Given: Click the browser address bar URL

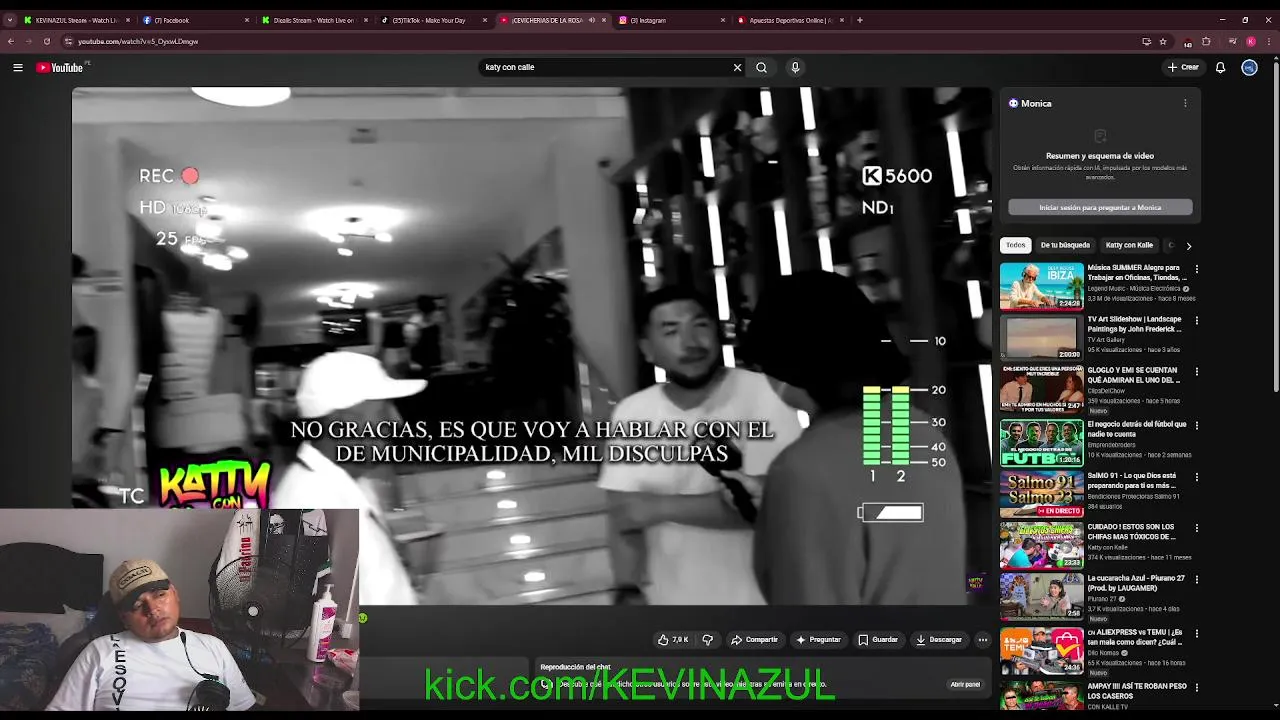Looking at the screenshot, I should point(138,41).
